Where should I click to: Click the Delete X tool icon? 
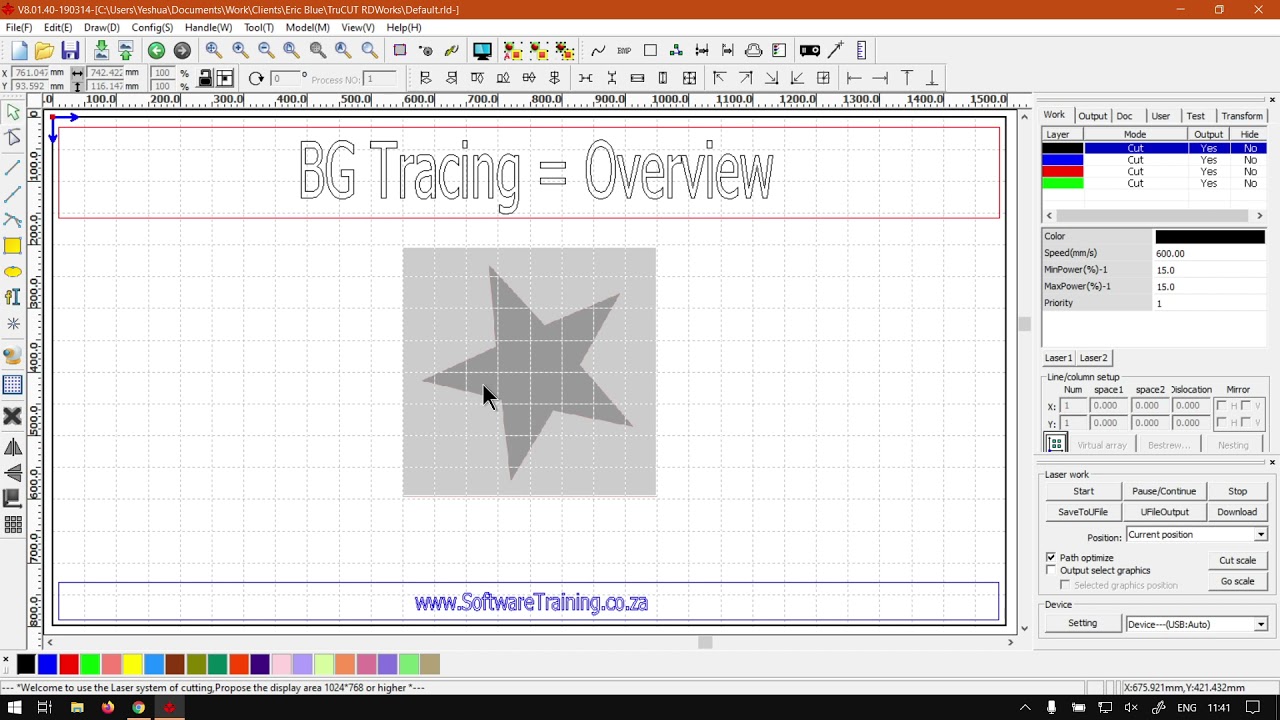[13, 416]
